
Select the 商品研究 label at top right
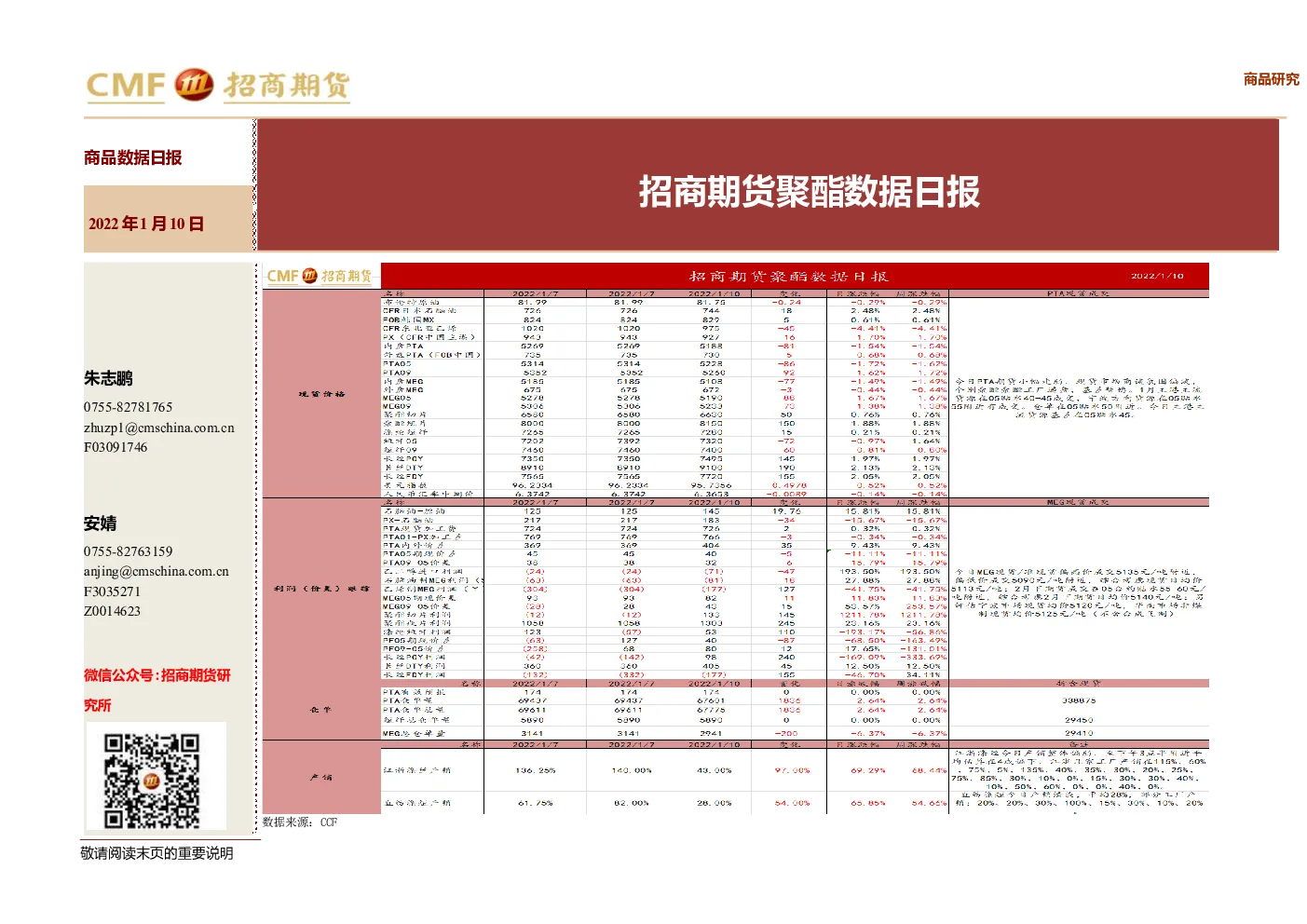coord(1271,79)
